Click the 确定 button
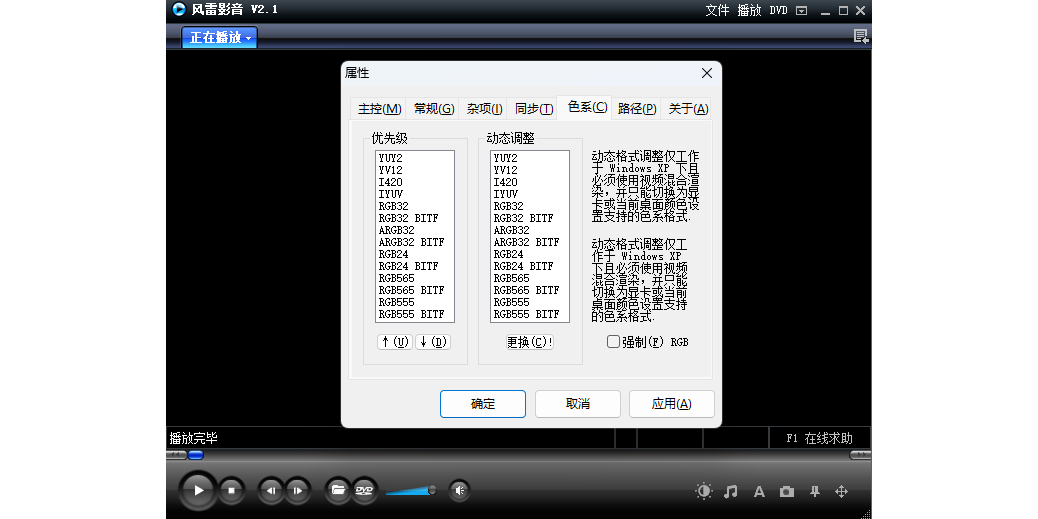1038x519 pixels. 483,404
